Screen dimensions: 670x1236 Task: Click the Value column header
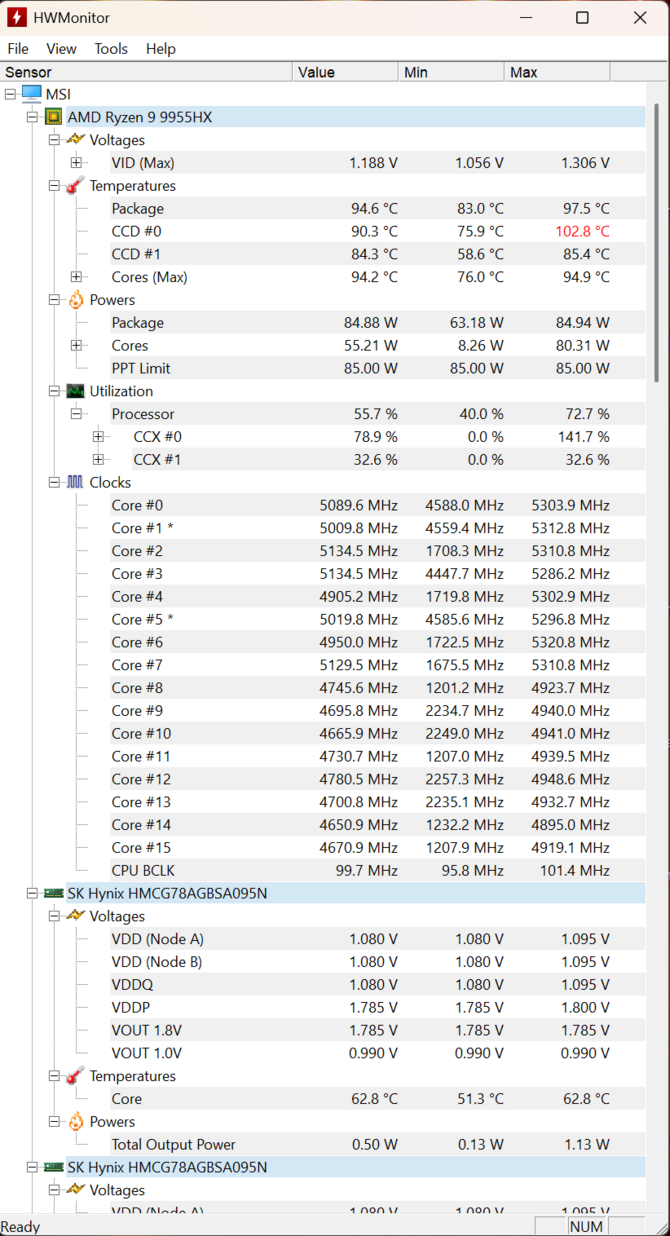[x=345, y=72]
